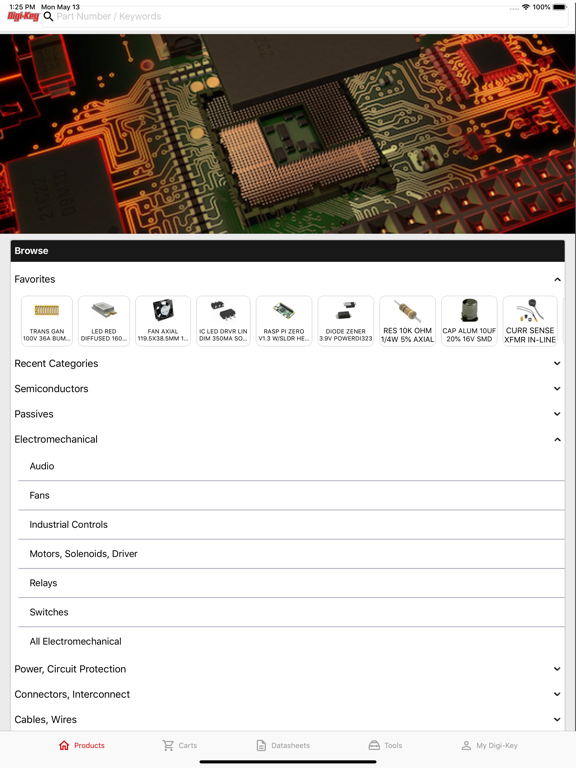This screenshot has height=768, width=576.
Task: Open FAN AXIAL favorite item
Action: (163, 321)
